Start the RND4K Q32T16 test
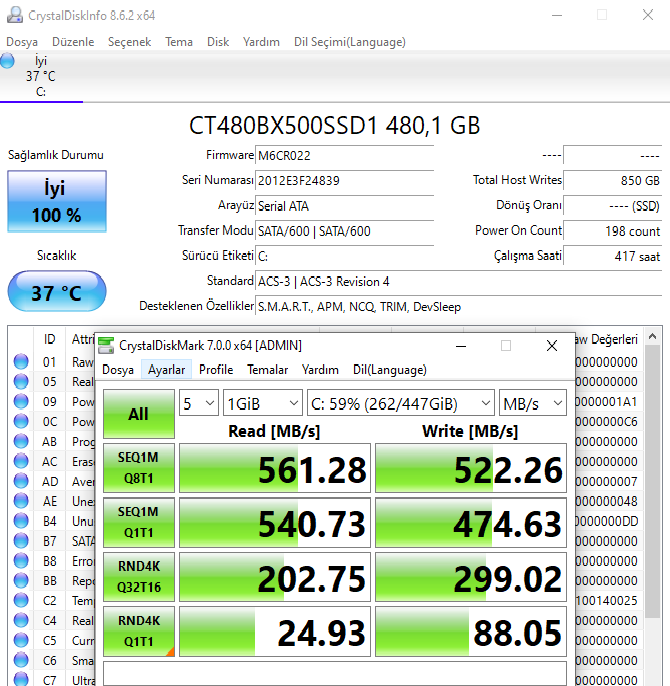Viewport: 670px width, 686px height. [138, 576]
